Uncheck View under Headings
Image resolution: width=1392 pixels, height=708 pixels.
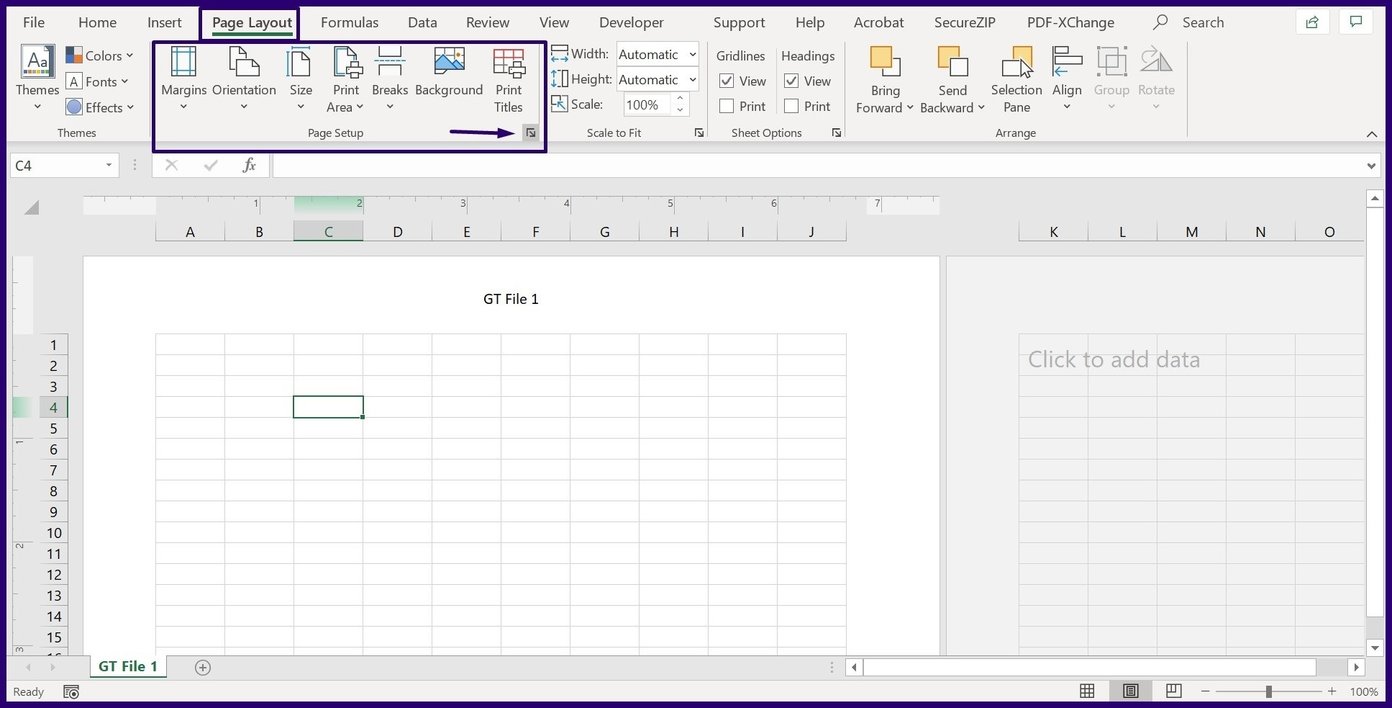792,81
